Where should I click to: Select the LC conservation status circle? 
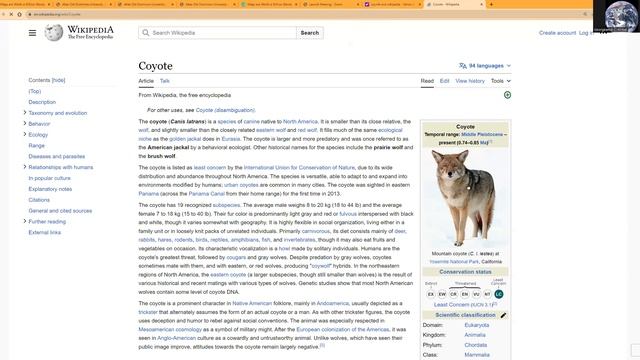click(499, 294)
